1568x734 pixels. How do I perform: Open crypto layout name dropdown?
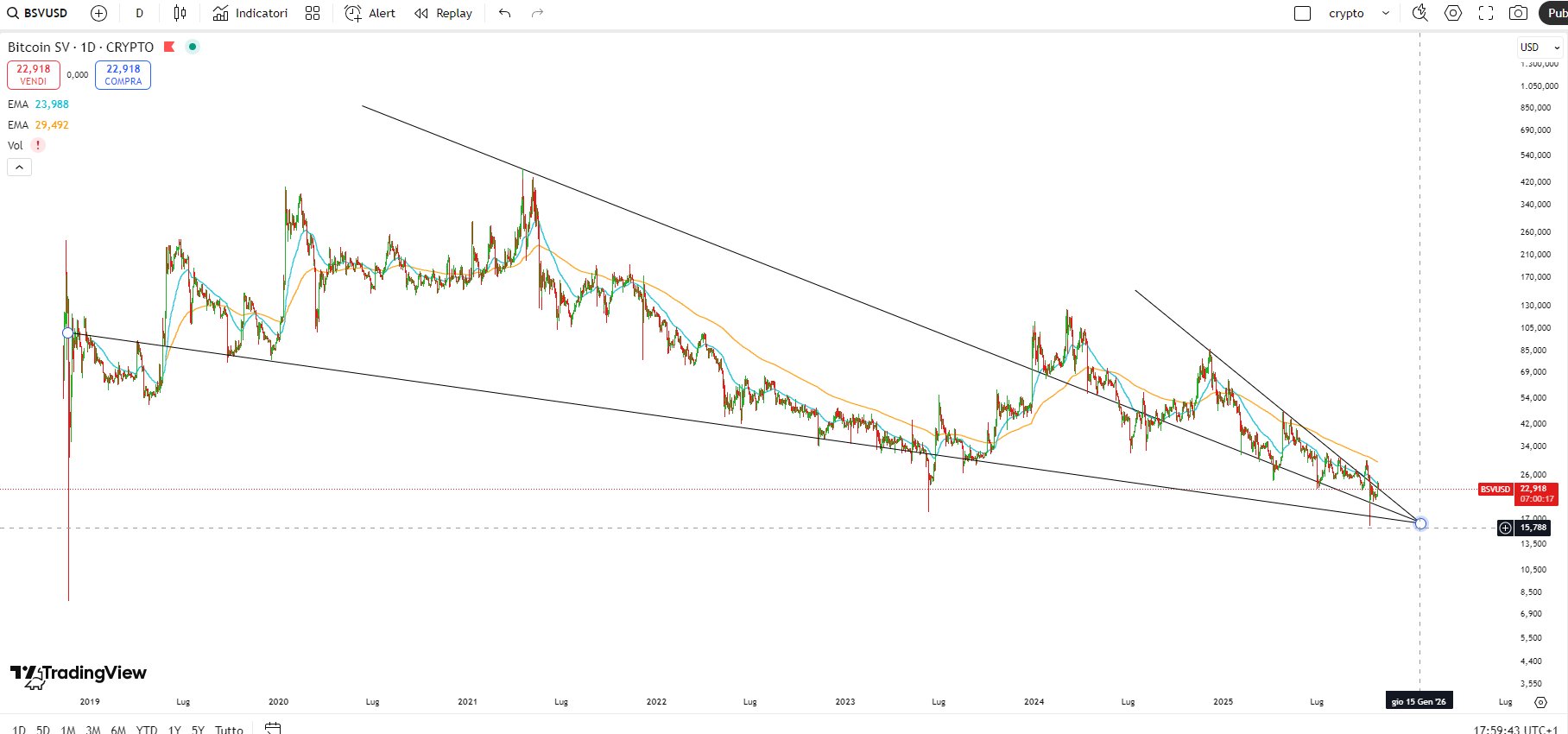[x=1359, y=13]
